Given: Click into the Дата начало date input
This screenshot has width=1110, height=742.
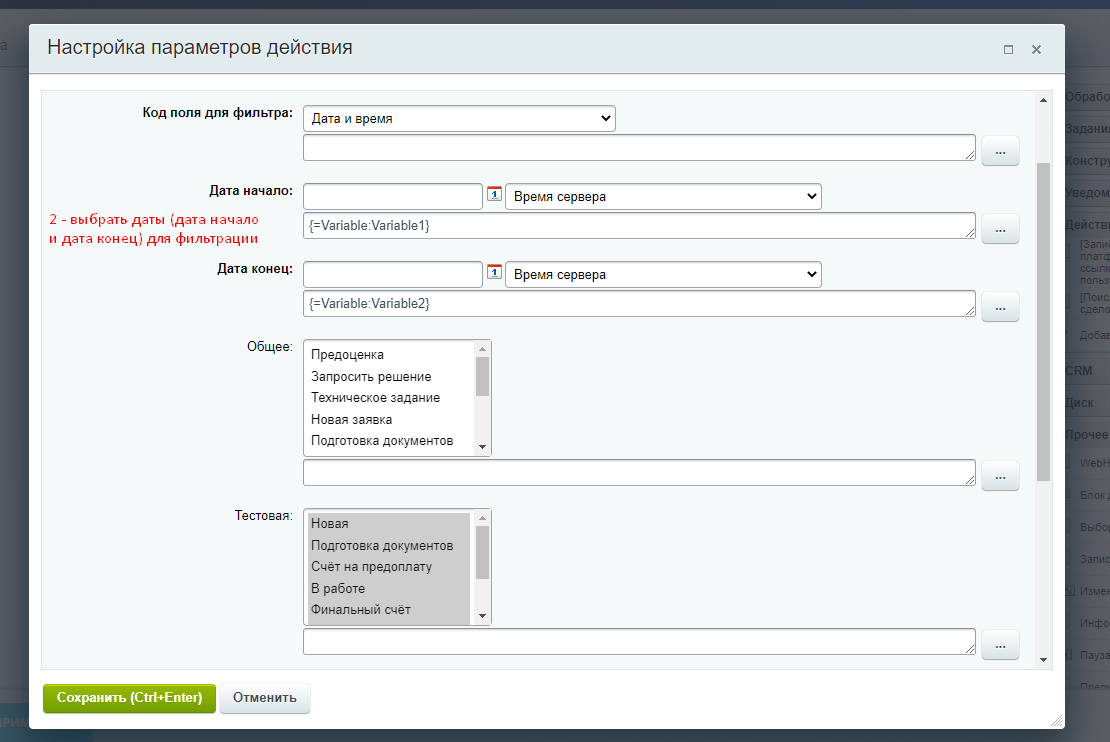Looking at the screenshot, I should [392, 197].
